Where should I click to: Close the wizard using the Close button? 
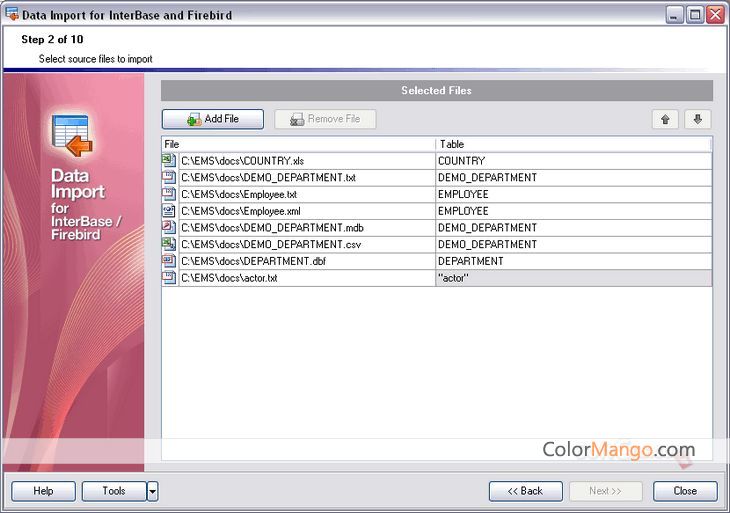pyautogui.click(x=685, y=491)
